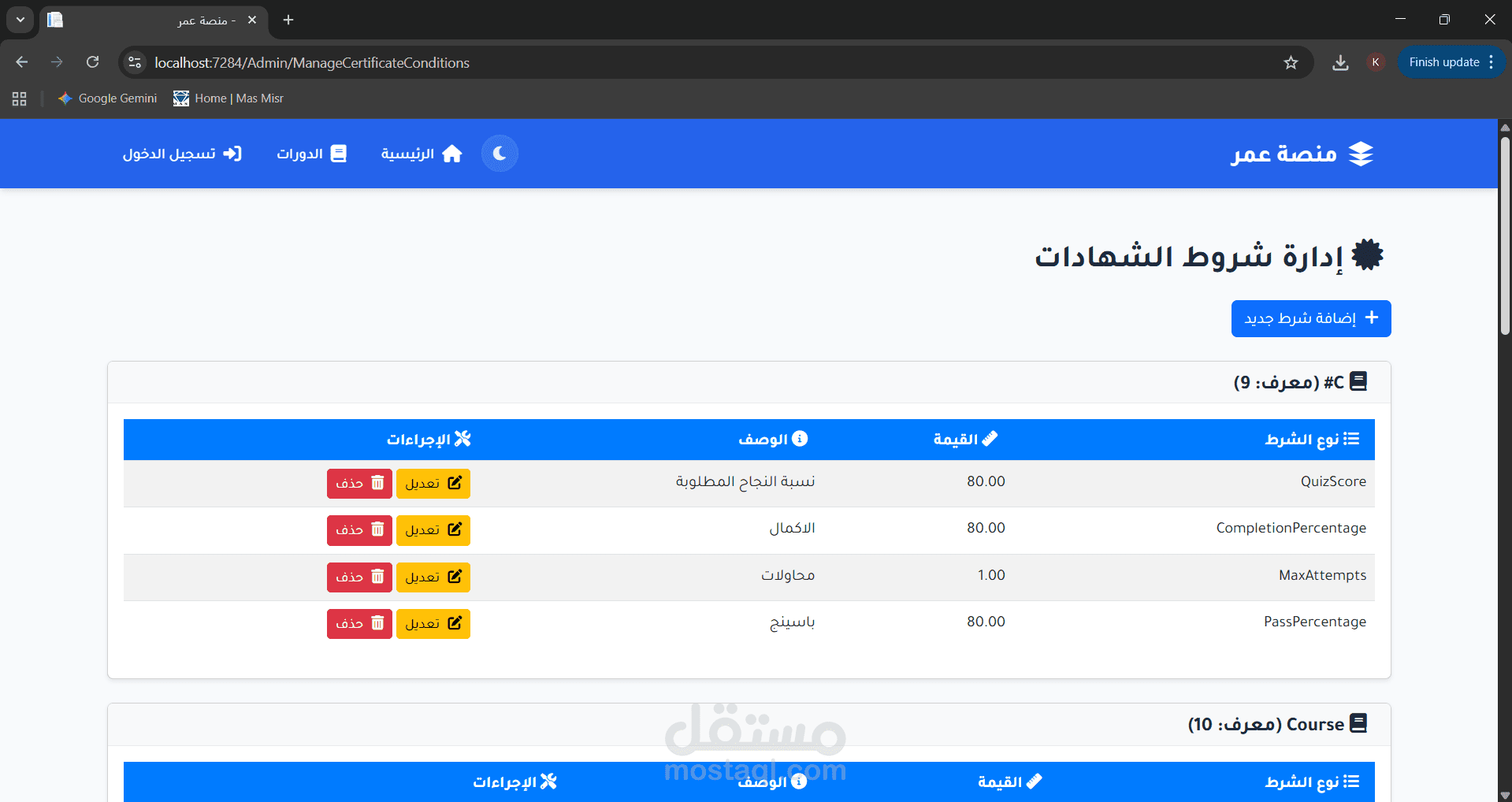Click the page vertical scrollbar thumb
The image size is (1512, 802).
pos(1505,236)
